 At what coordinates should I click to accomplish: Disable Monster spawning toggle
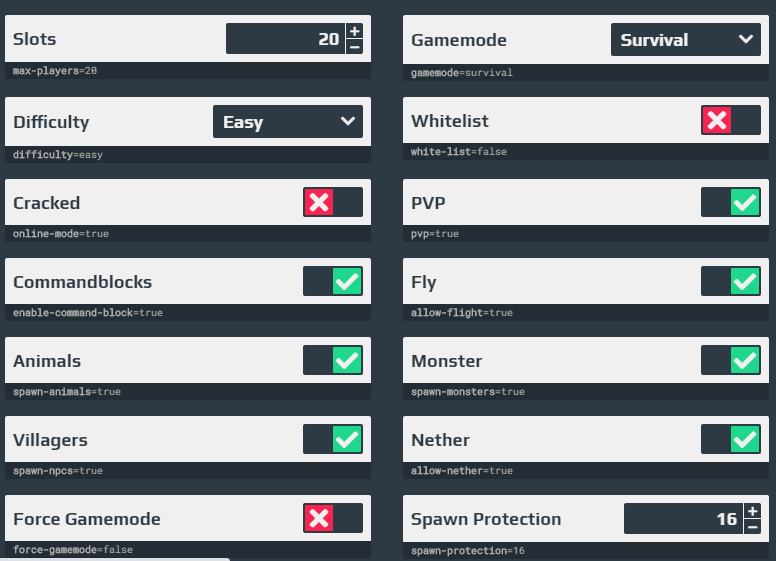[x=730, y=360]
